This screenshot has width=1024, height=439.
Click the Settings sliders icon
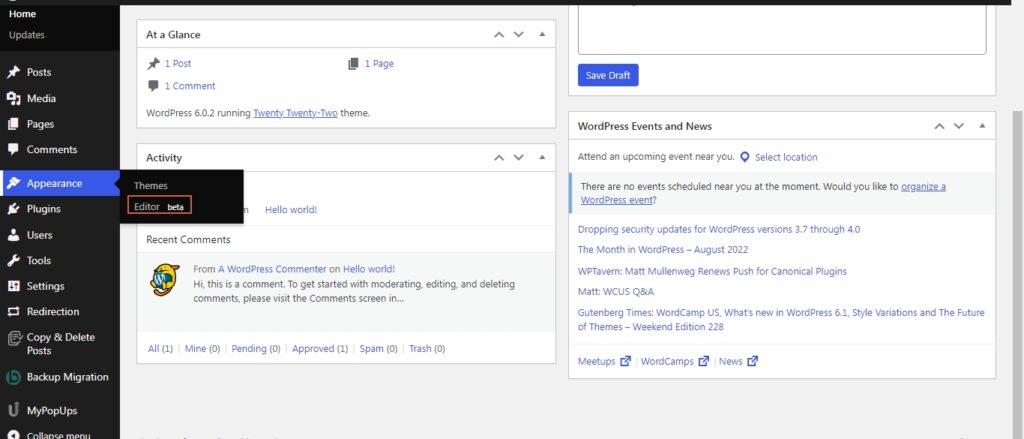coord(13,286)
